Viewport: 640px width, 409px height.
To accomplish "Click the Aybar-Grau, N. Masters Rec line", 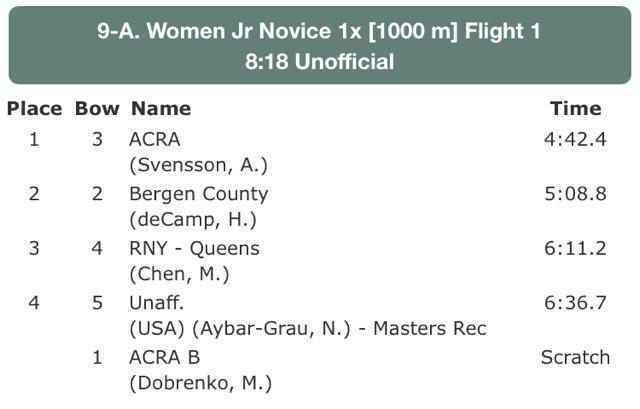I will [x=307, y=328].
